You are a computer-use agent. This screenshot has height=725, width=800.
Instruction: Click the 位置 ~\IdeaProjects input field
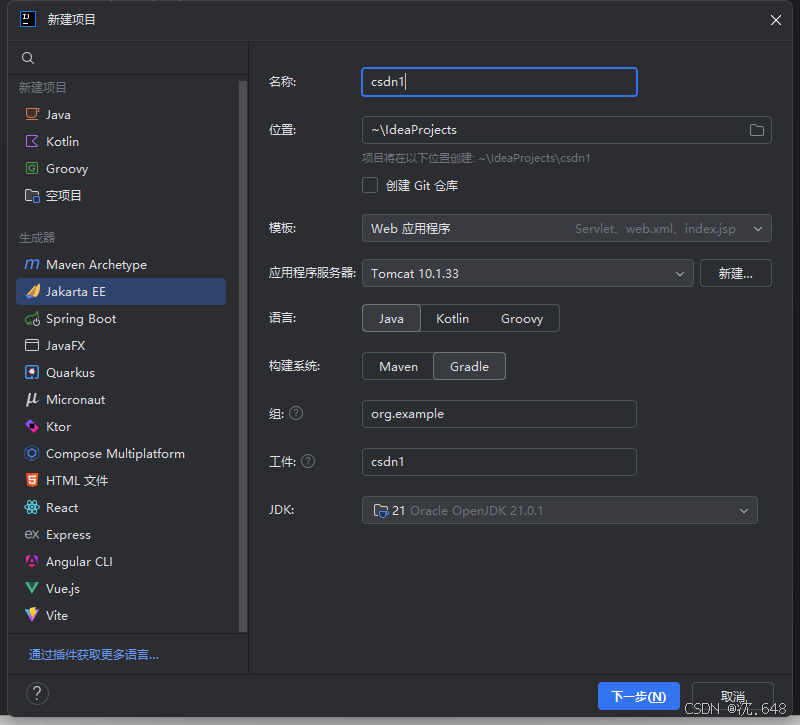click(x=566, y=130)
